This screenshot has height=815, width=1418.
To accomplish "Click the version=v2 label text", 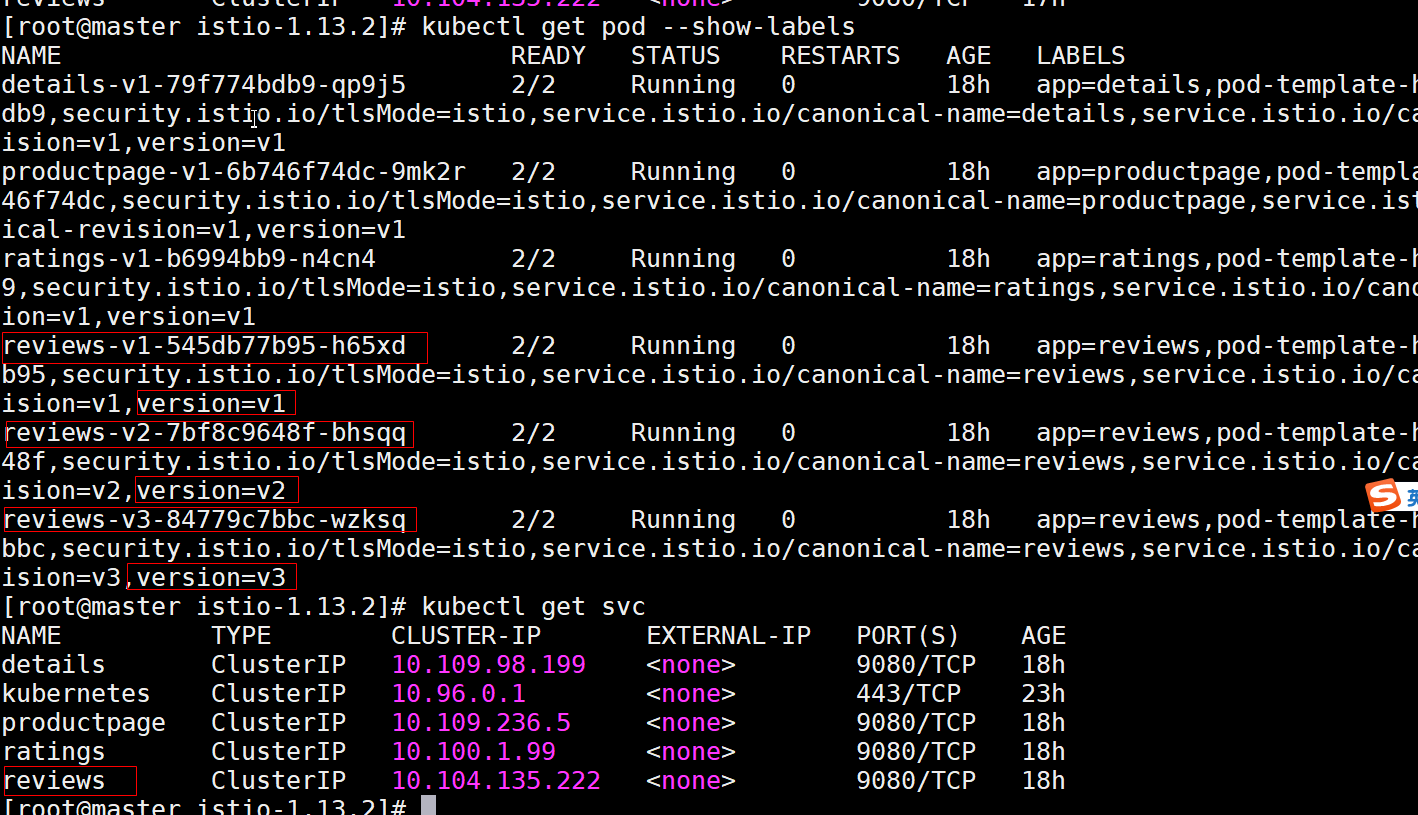I will (x=212, y=491).
